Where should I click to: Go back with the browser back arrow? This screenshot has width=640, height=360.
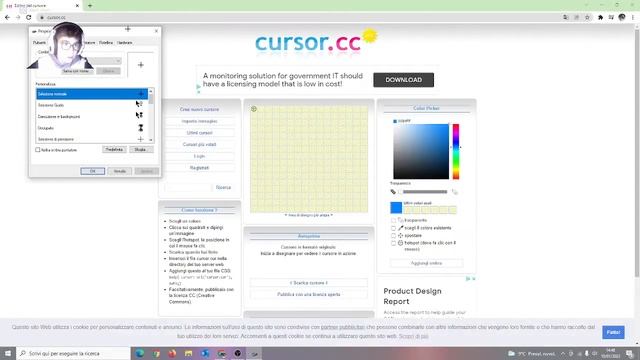[7, 18]
